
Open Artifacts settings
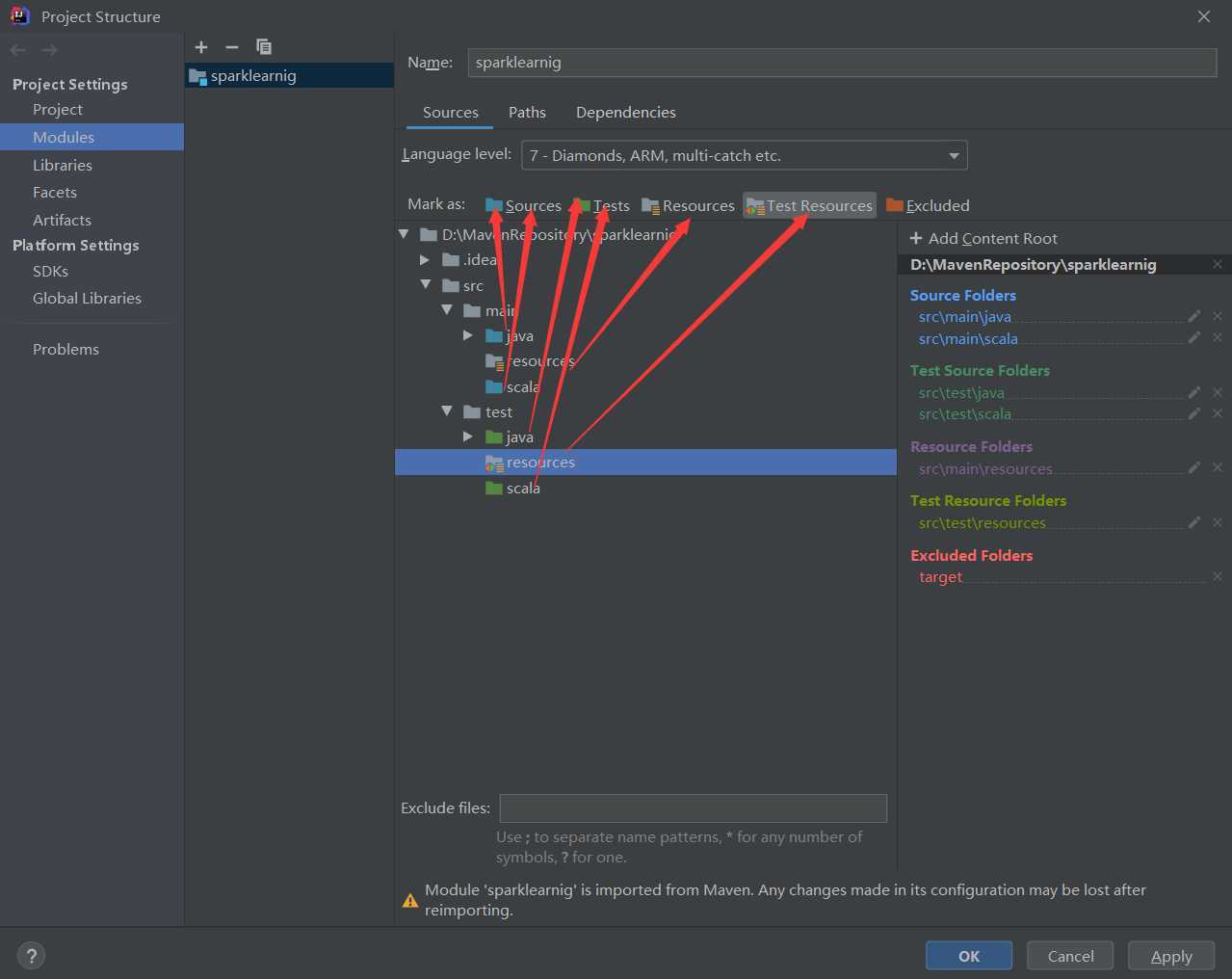pyautogui.click(x=62, y=220)
